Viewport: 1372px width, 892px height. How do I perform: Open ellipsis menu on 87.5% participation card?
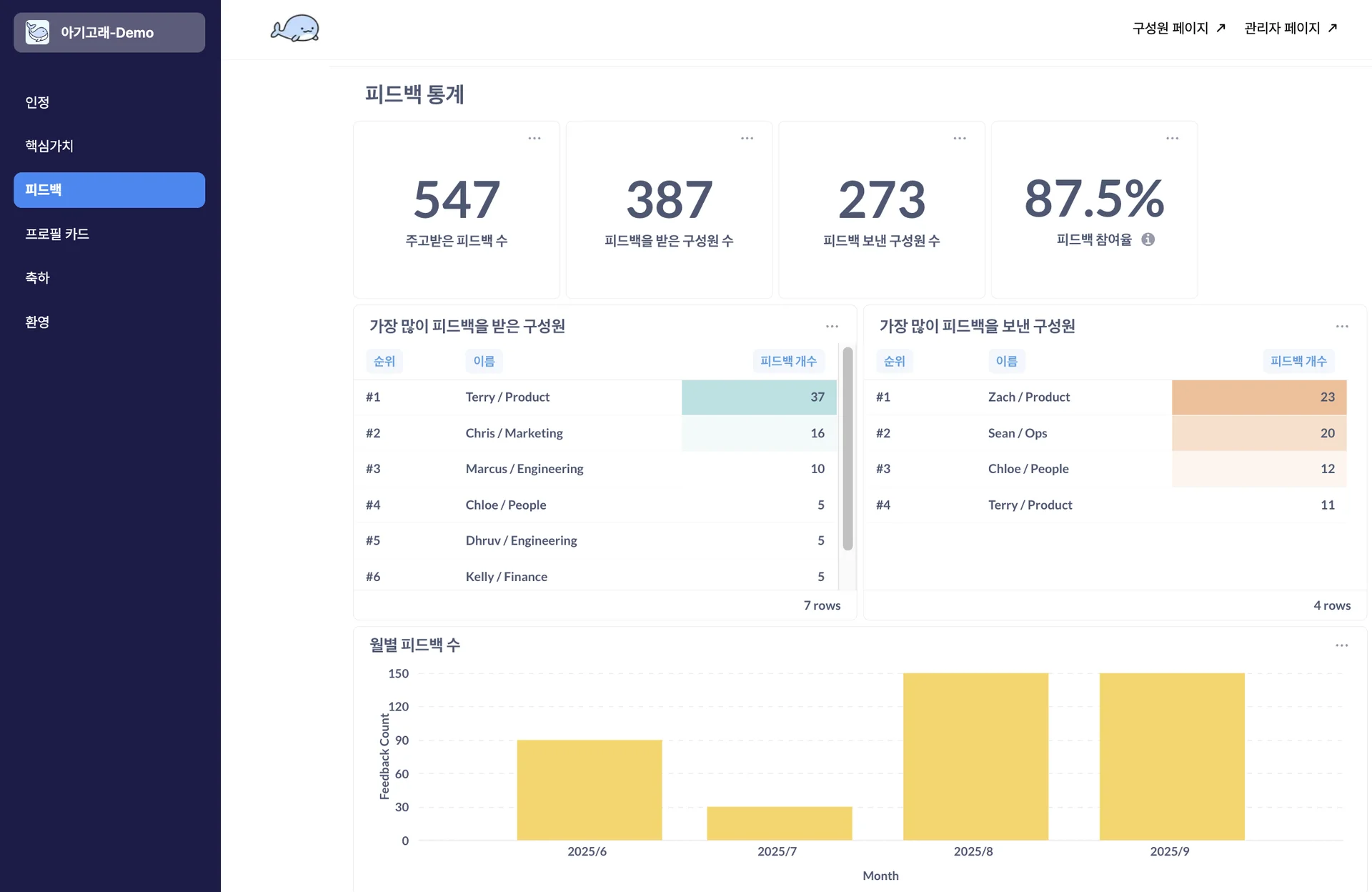pos(1172,138)
